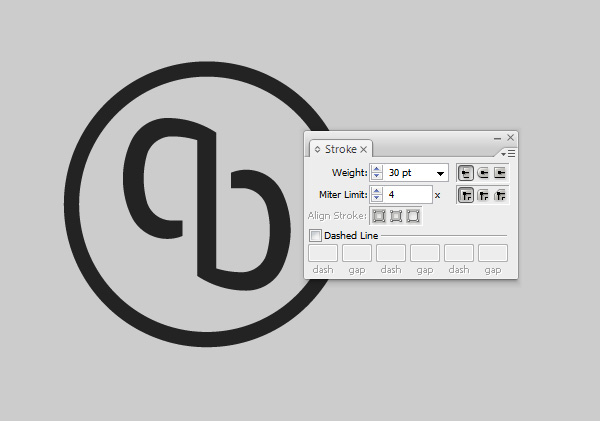
Task: Increase Miter Limit with up arrow
Action: point(377,191)
